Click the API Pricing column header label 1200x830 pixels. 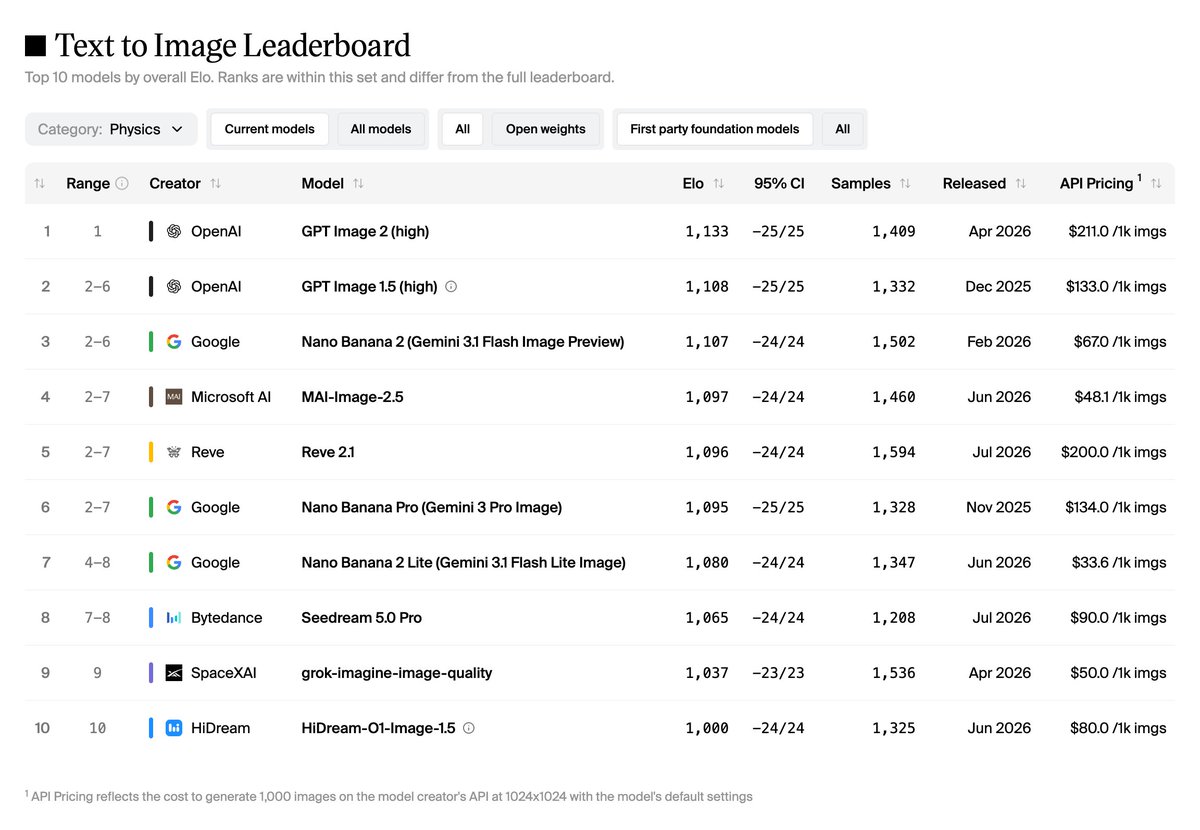pos(1097,184)
